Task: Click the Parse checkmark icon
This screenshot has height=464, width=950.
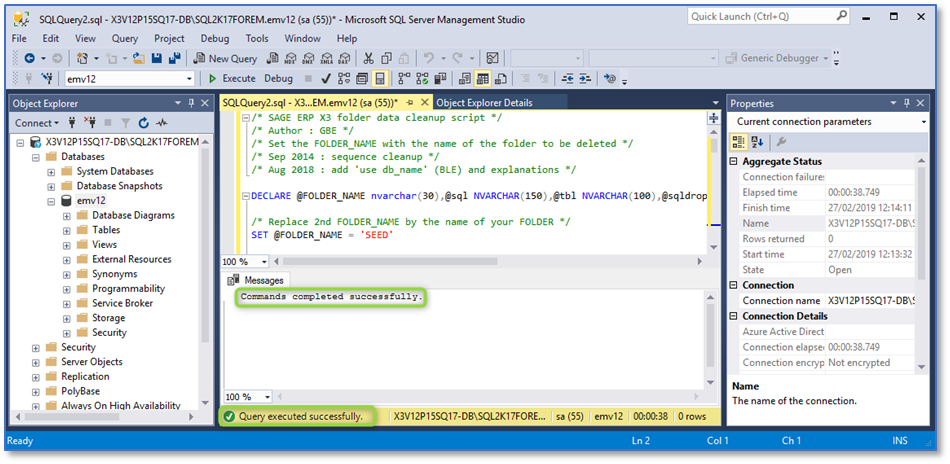Action: click(x=326, y=78)
